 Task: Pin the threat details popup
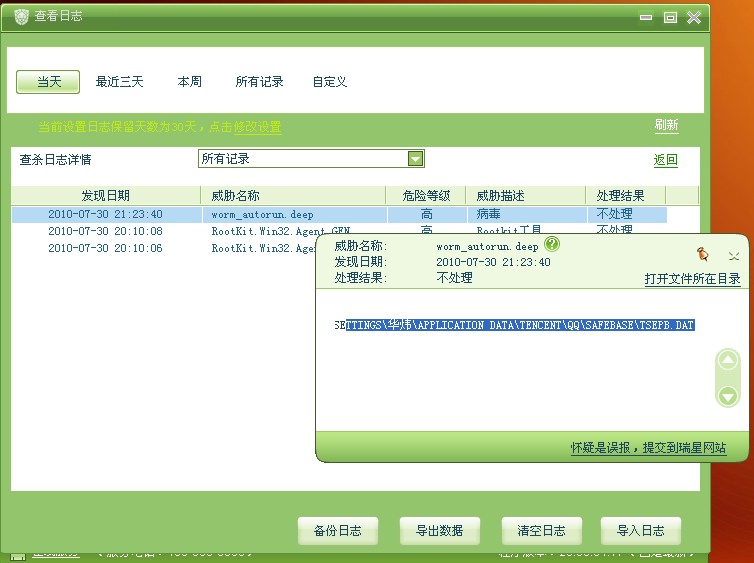703,254
